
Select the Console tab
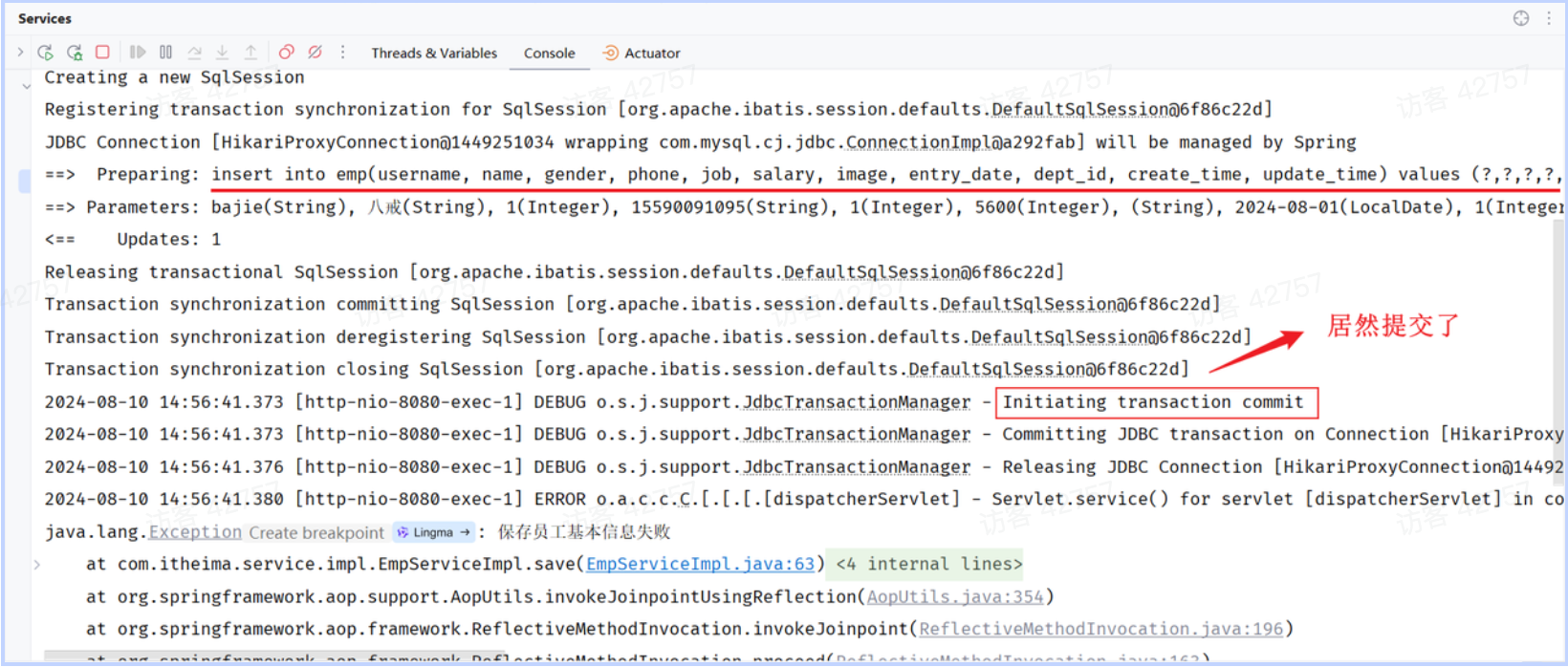click(549, 54)
